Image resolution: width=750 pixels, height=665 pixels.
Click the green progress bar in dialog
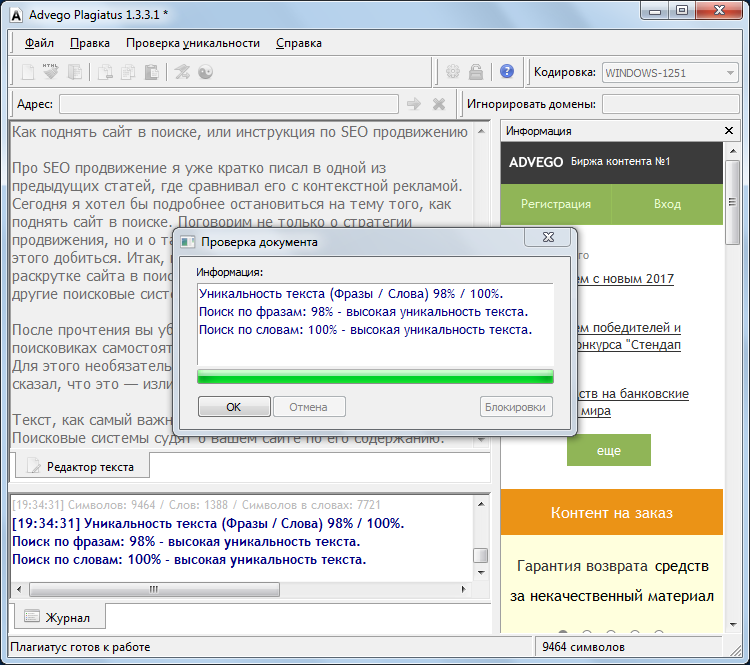pyautogui.click(x=375, y=377)
